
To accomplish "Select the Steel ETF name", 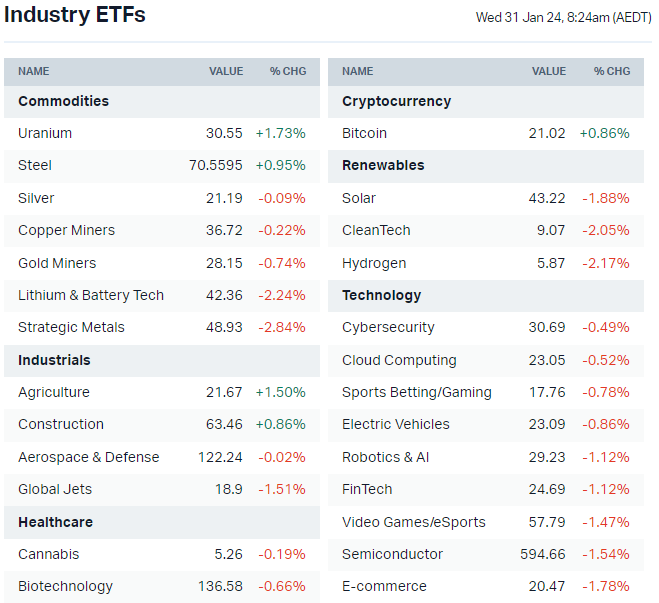I will pyautogui.click(x=35, y=165).
